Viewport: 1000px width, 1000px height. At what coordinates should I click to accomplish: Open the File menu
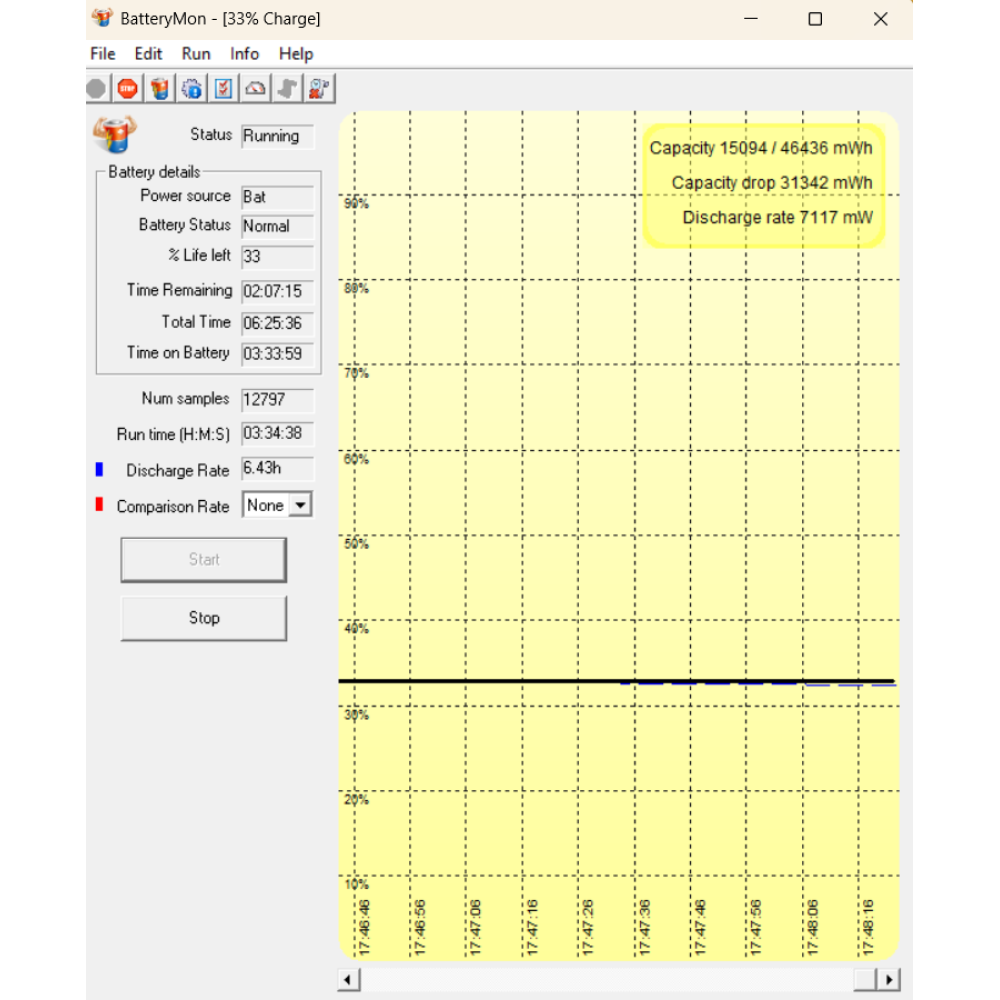(x=102, y=54)
